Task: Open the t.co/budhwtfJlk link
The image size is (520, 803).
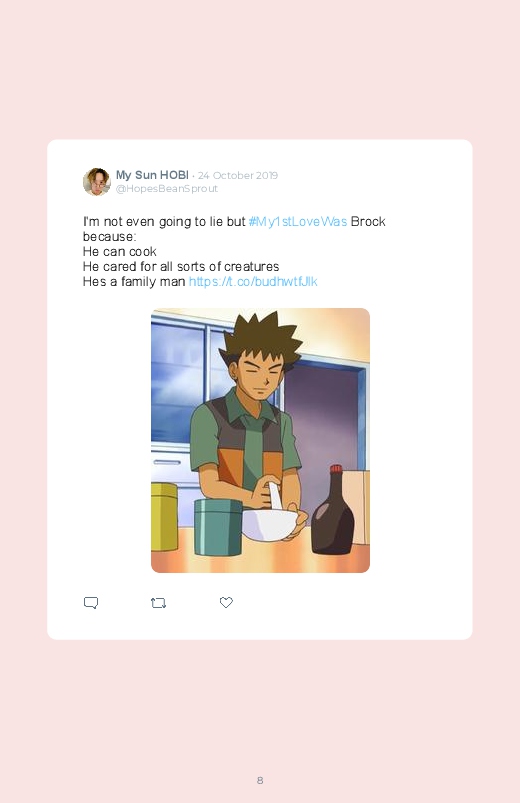Action: 253,281
